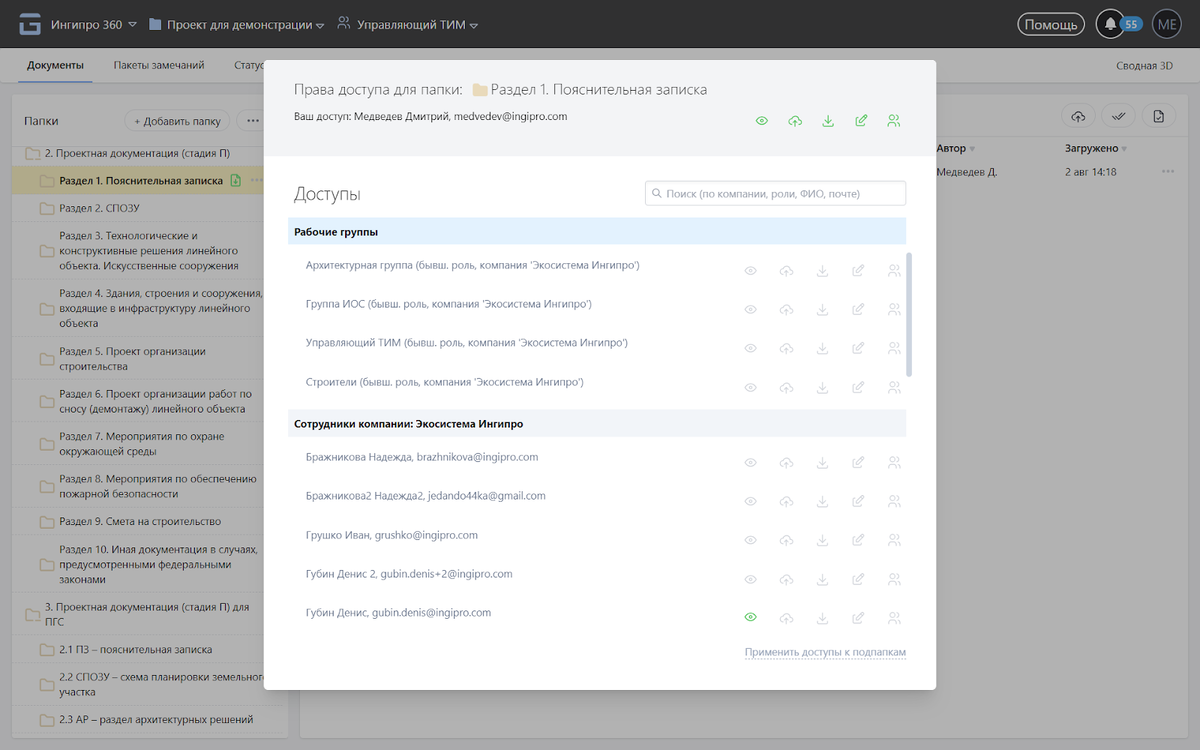The height and width of the screenshot is (750, 1200).
Task: Toggle view access for Группа ИОС
Action: point(751,310)
